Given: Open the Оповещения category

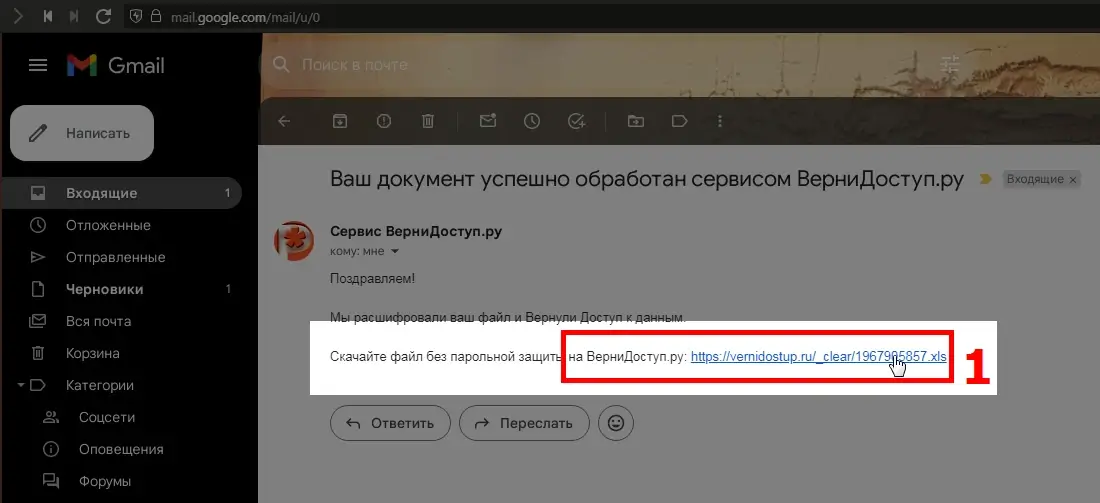Looking at the screenshot, I should coord(121,449).
